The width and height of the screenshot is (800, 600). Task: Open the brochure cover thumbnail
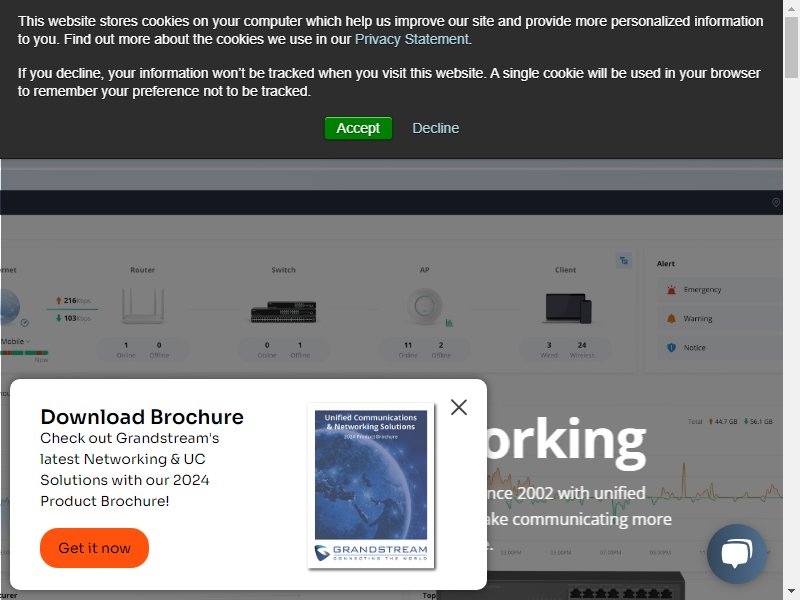(x=371, y=486)
